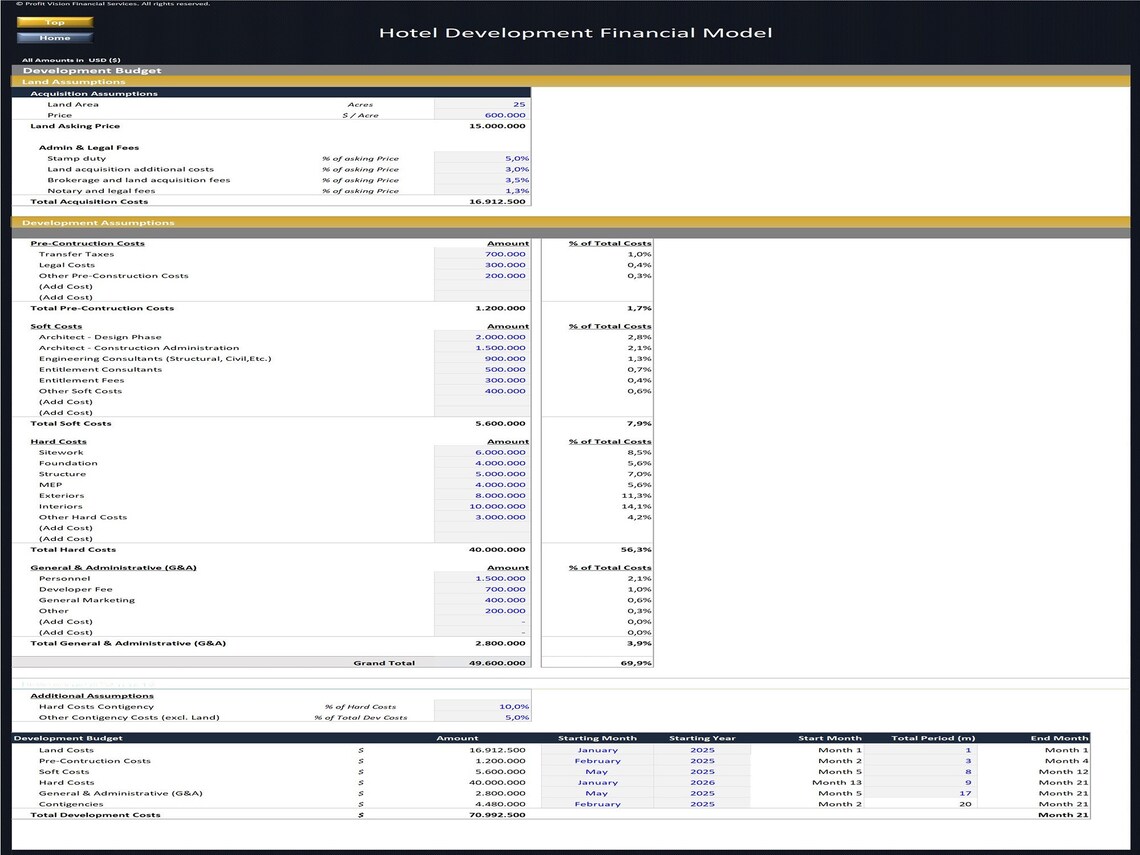Viewport: 1140px width, 855px height.
Task: Select the Grand Total cell showing 49.600.000
Action: click(490, 662)
